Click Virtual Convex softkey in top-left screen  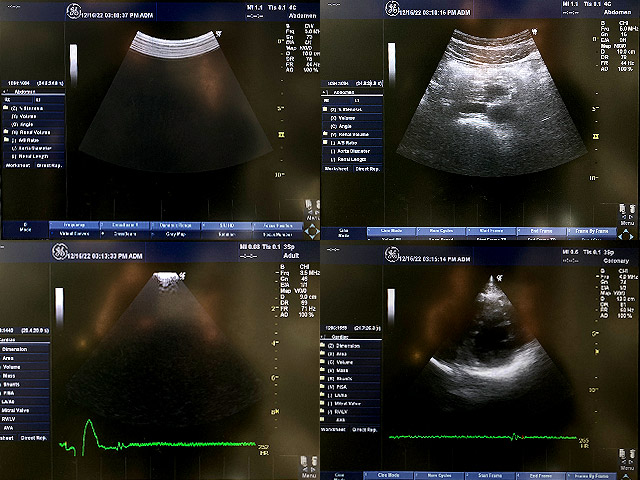click(74, 234)
